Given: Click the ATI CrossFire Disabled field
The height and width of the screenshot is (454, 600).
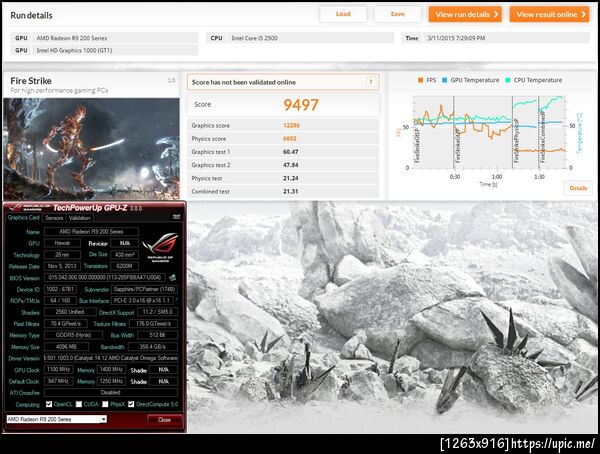Looking at the screenshot, I should 111,392.
